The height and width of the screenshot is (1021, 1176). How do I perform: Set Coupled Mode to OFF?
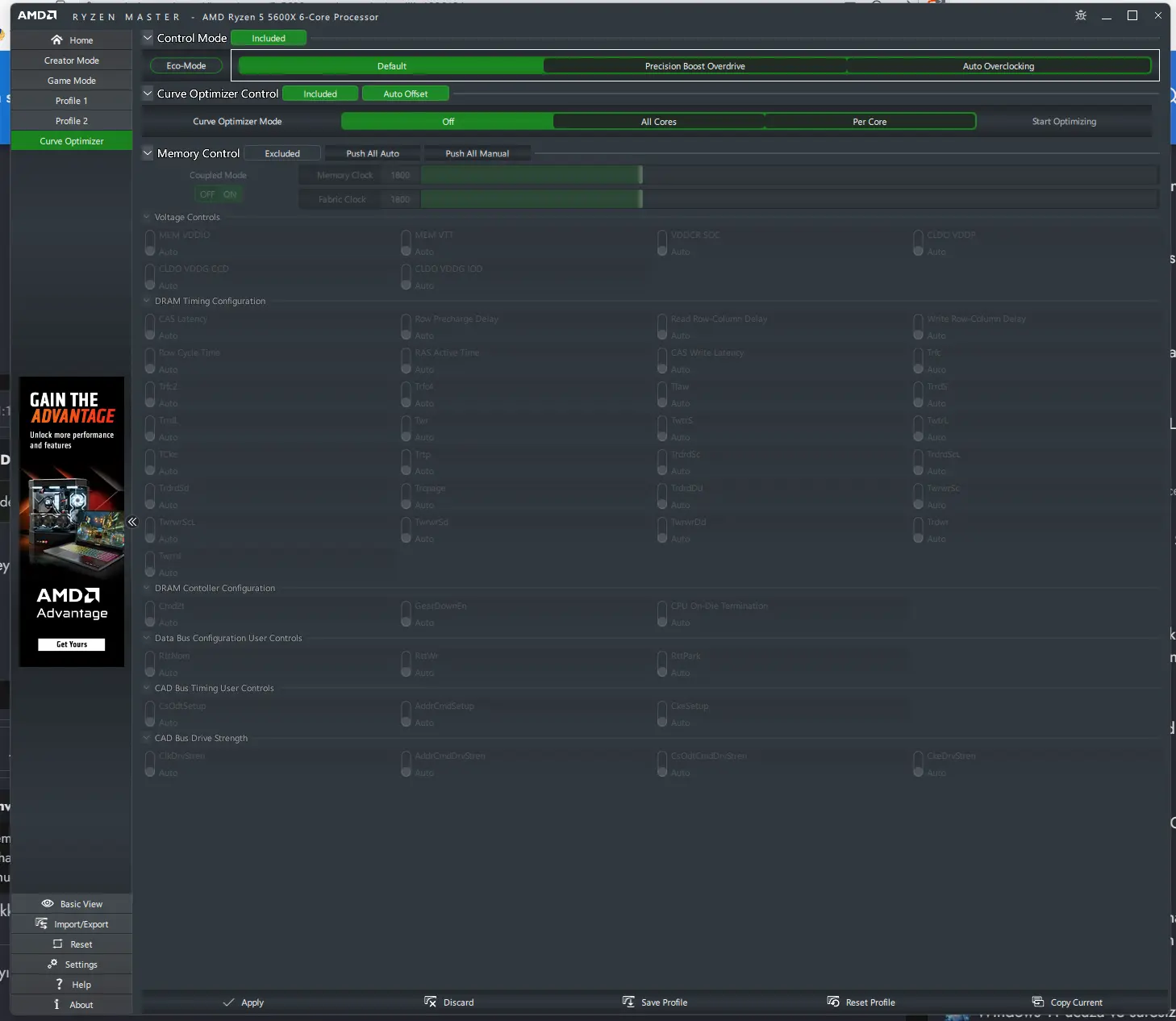coord(207,194)
